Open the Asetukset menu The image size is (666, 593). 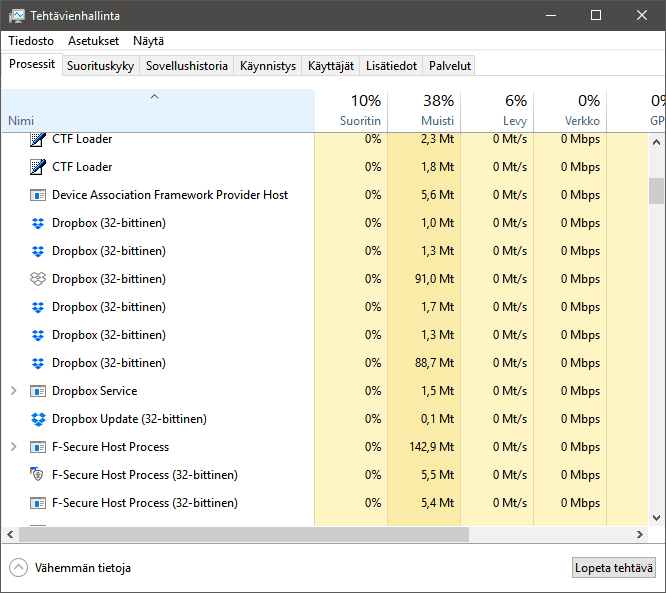tap(93, 41)
